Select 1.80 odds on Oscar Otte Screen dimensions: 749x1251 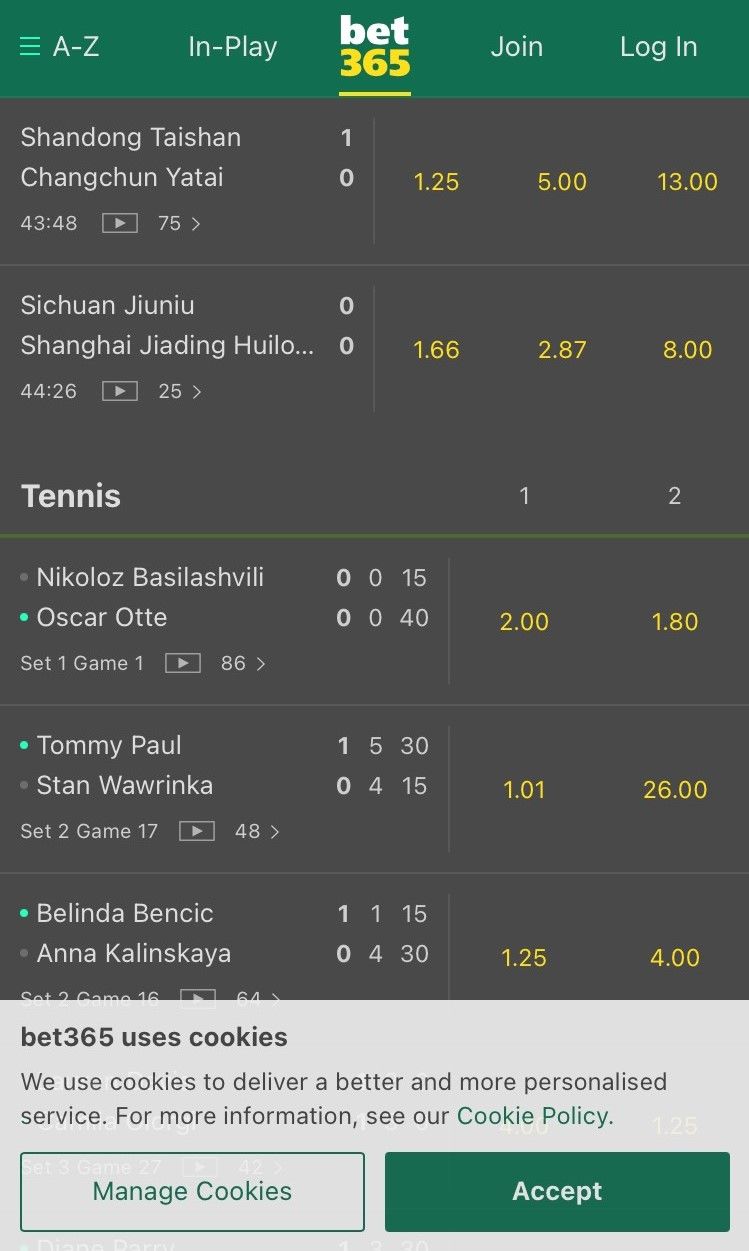tap(675, 622)
